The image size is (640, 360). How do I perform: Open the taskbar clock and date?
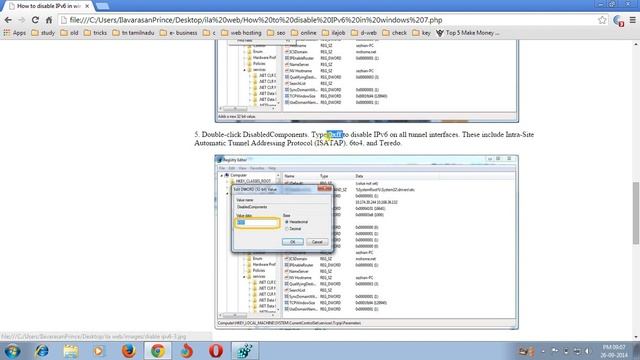[x=614, y=351]
